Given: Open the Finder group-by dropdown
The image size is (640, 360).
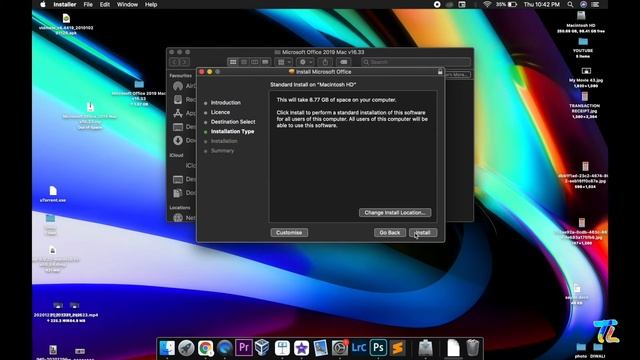Looking at the screenshot, I should (284, 62).
